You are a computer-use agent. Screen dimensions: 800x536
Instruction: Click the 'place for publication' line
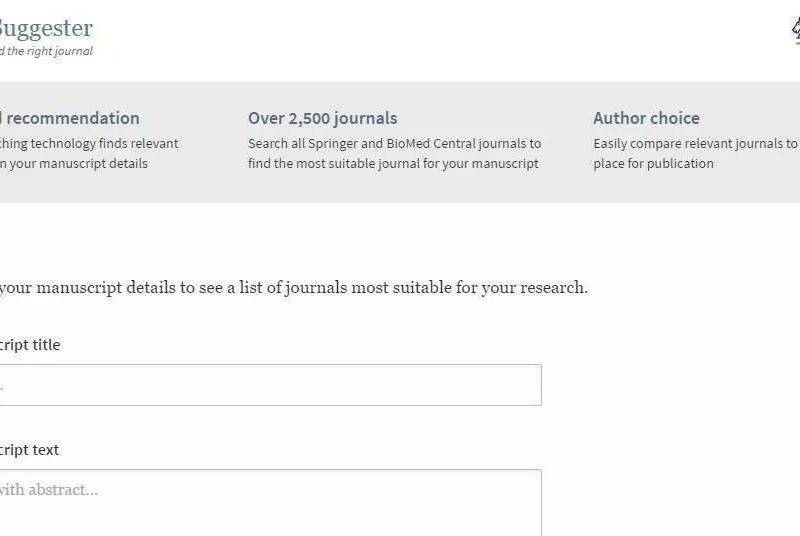click(653, 163)
